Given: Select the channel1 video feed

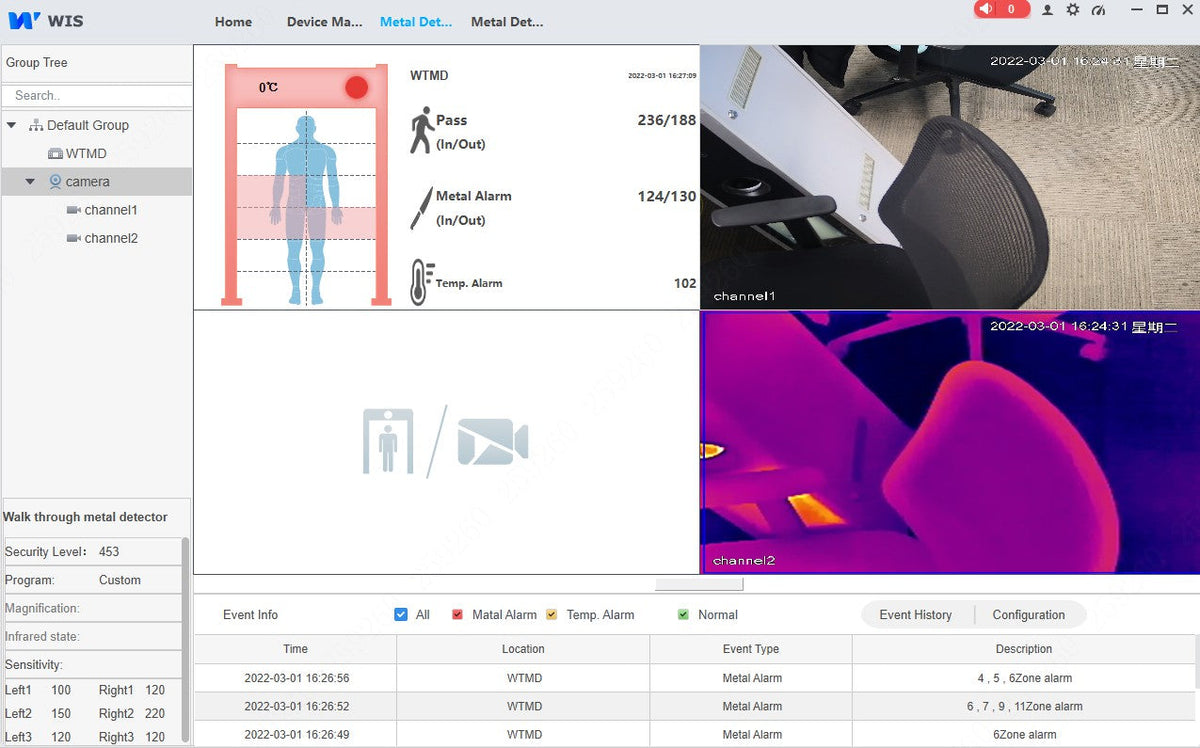Looking at the screenshot, I should point(950,177).
